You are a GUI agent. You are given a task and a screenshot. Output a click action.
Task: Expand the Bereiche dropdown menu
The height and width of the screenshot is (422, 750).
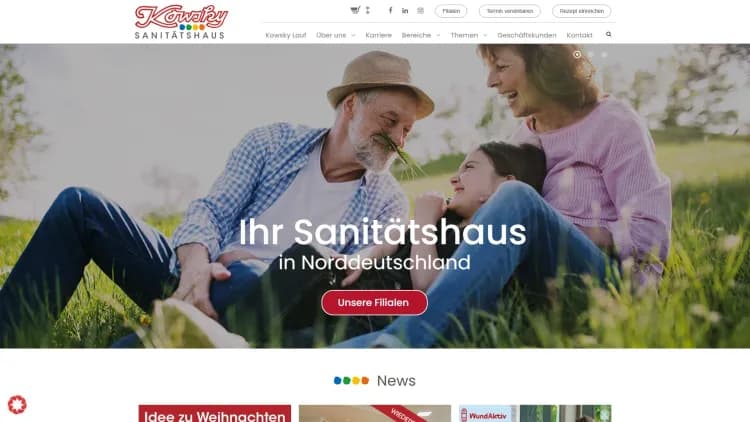[x=421, y=35]
